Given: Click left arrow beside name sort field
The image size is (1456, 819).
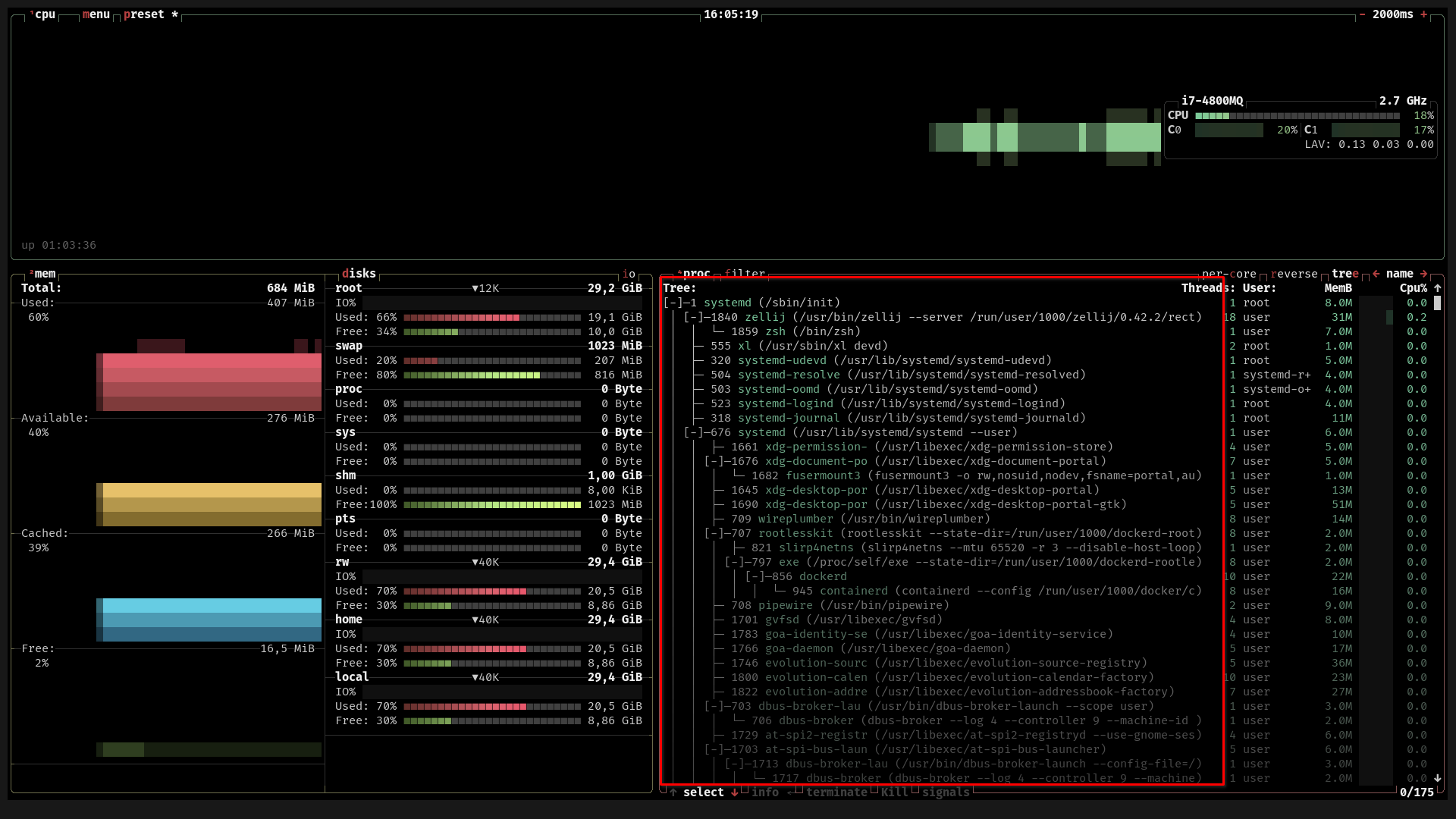Looking at the screenshot, I should pos(1376,274).
